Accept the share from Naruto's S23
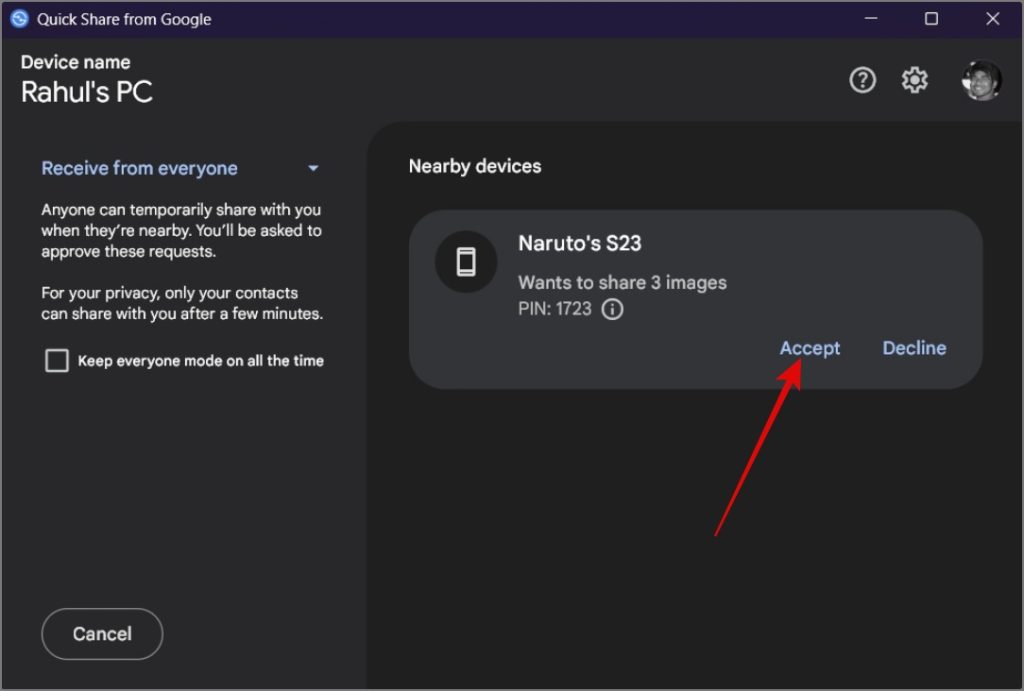 pos(810,348)
